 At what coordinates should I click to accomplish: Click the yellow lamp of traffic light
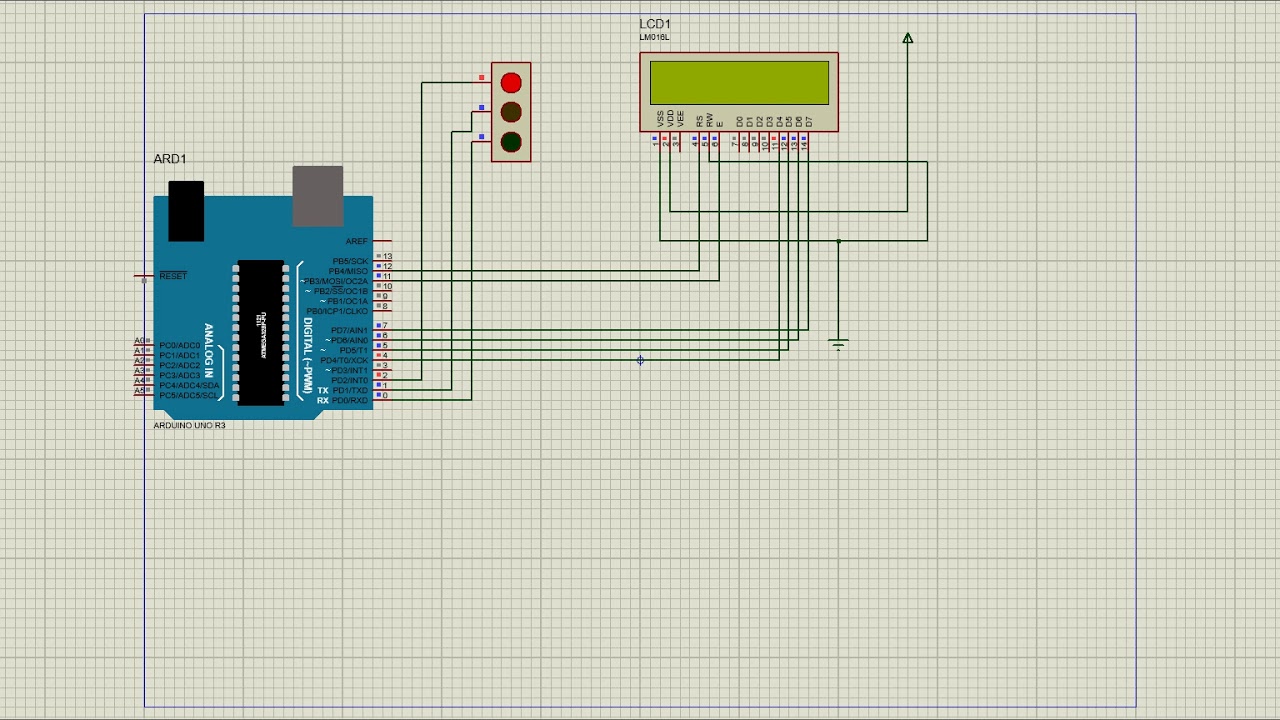511,112
